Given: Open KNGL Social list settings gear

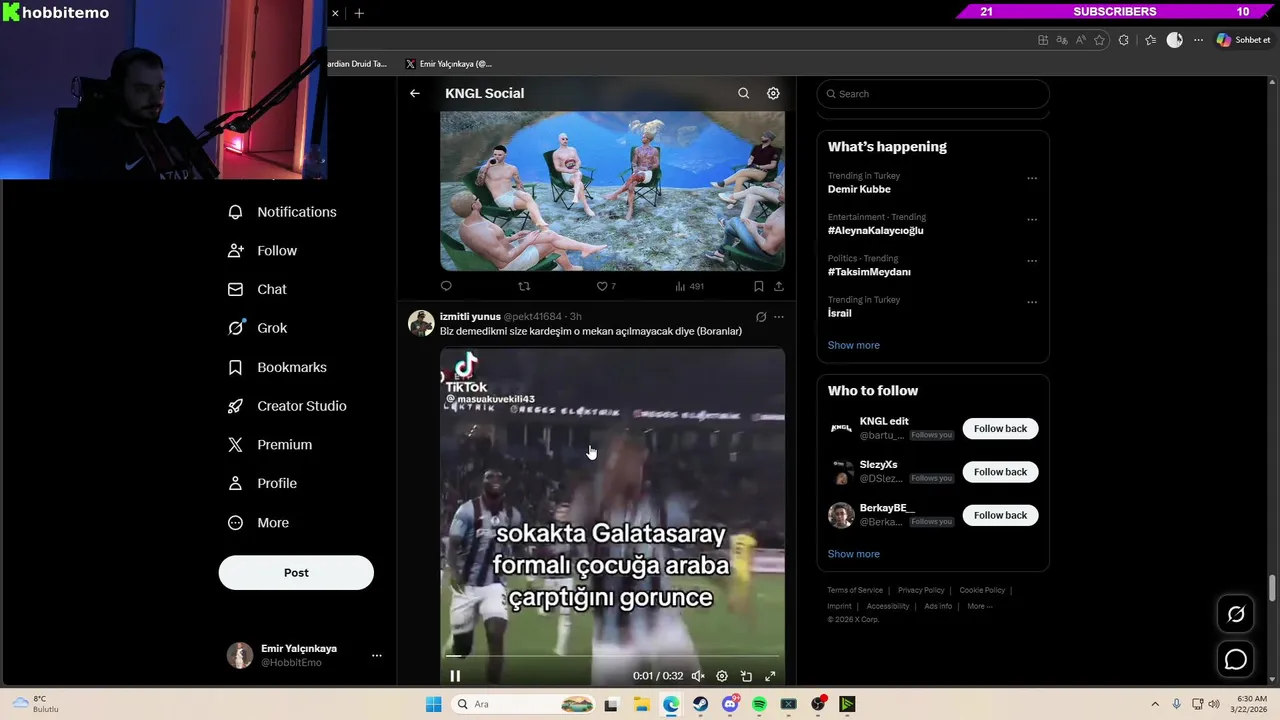Looking at the screenshot, I should tap(773, 93).
